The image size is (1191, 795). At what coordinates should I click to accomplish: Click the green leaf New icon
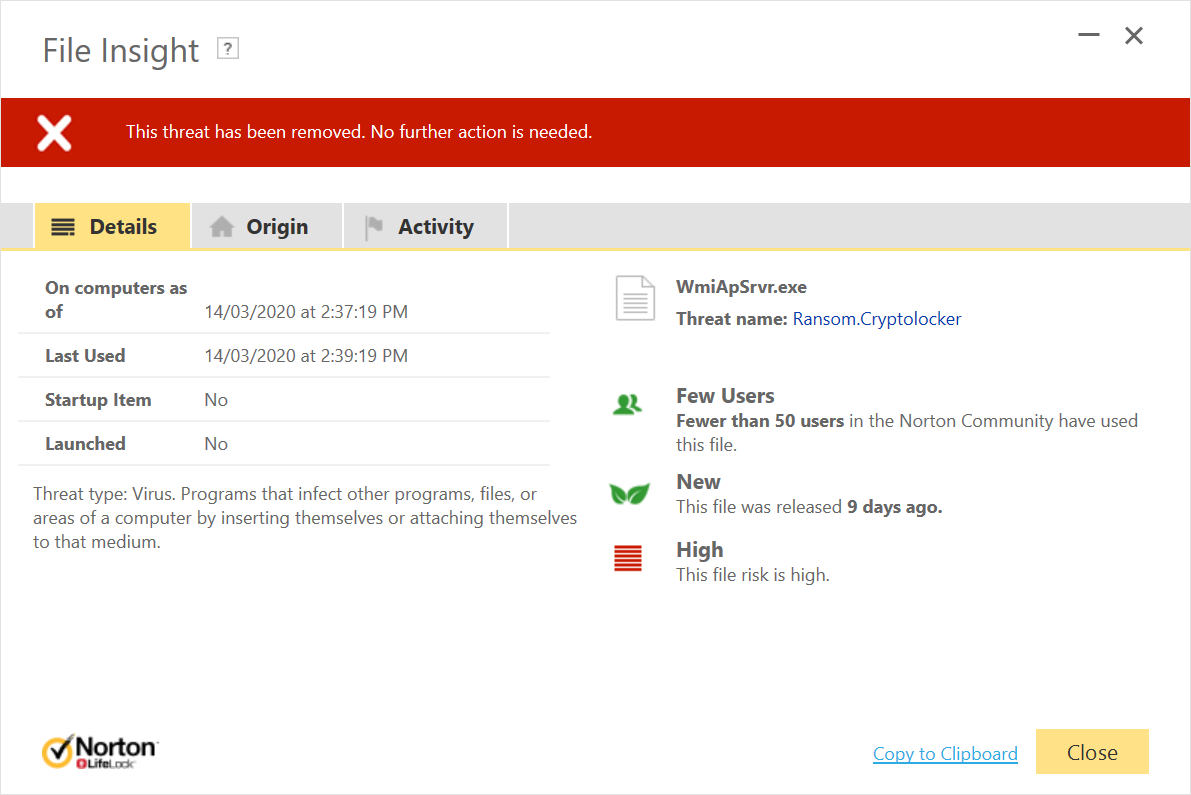tap(629, 494)
